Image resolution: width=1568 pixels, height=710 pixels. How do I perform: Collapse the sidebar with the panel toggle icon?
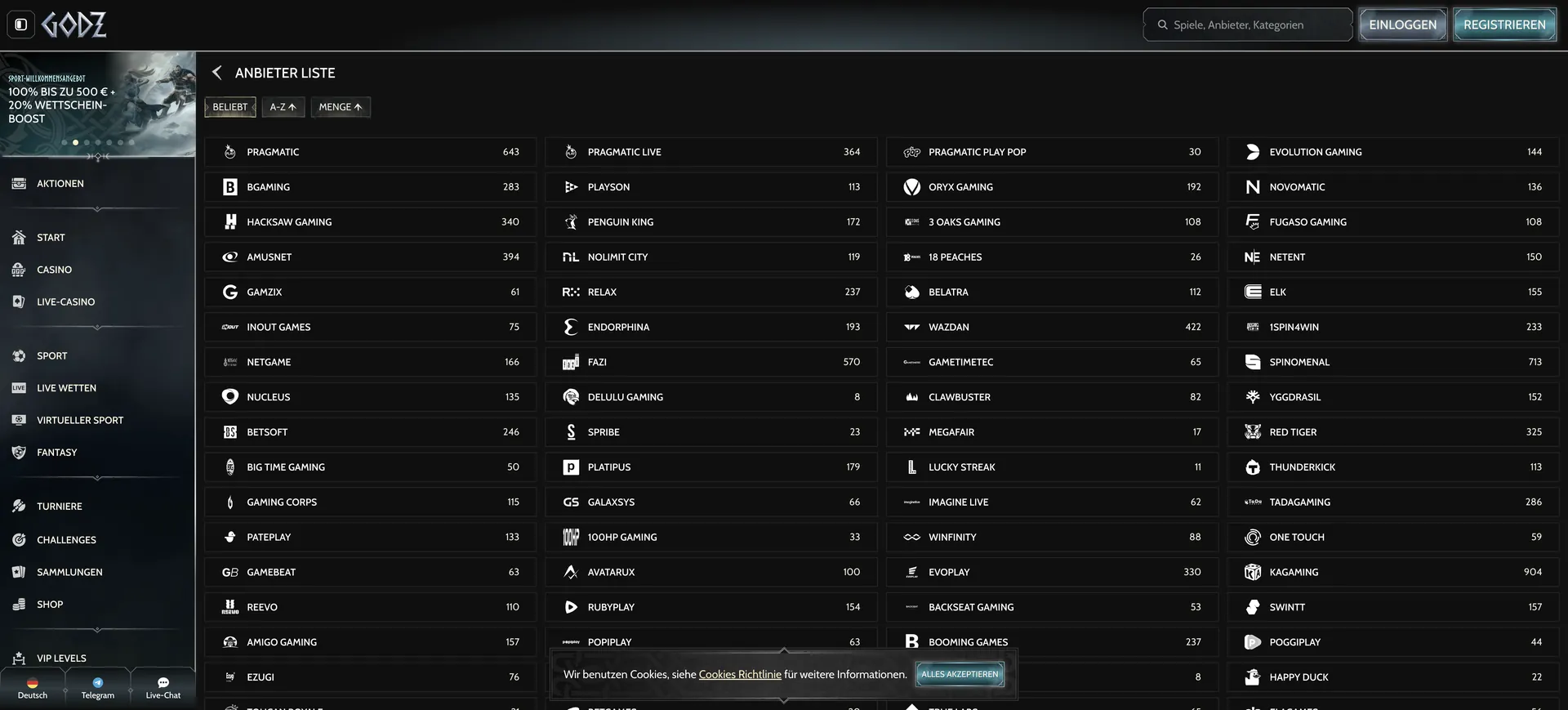coord(21,25)
